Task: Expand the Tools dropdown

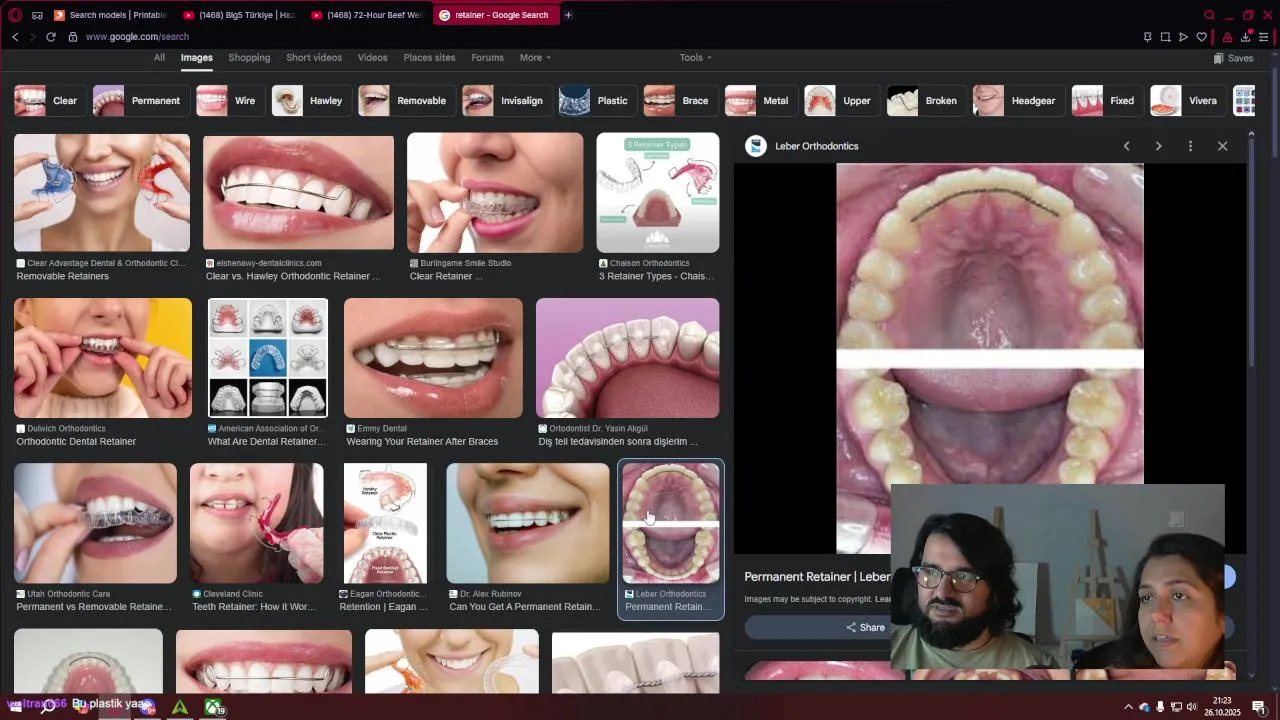Action: tap(696, 58)
